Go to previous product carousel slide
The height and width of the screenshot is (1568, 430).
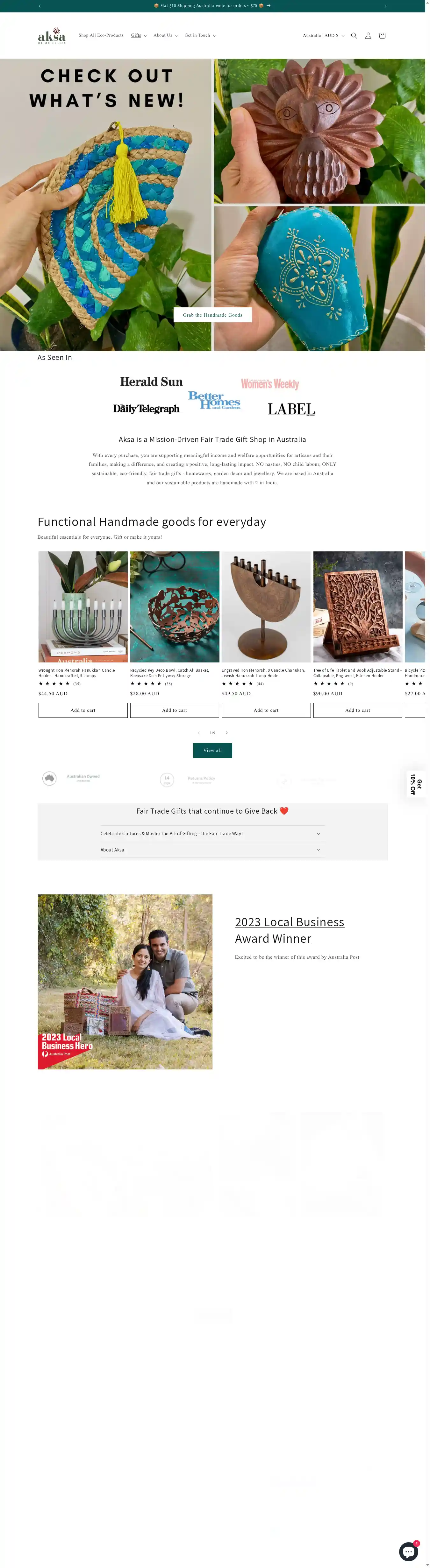198,733
